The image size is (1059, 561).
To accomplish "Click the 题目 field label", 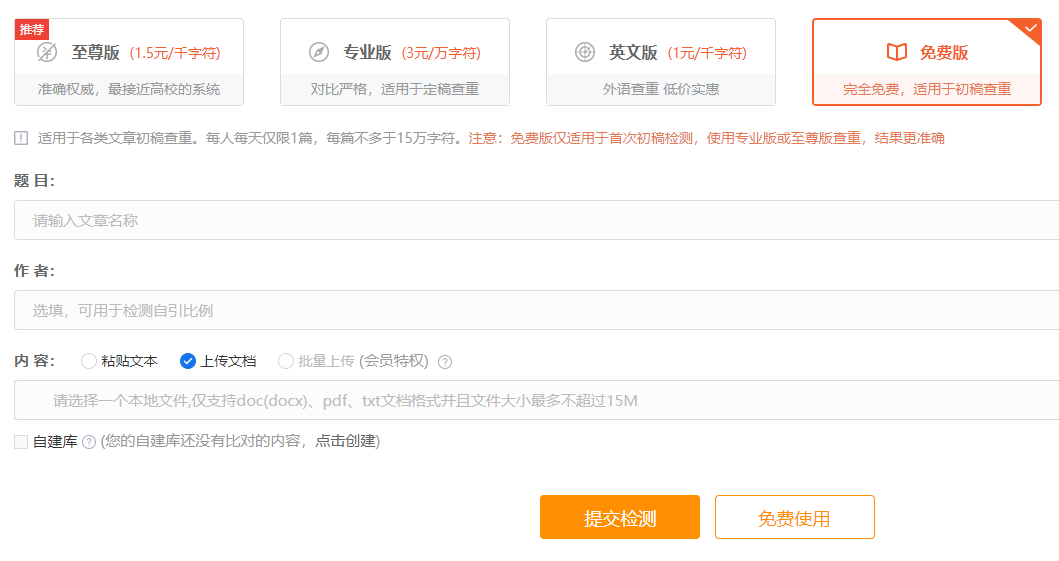I will coord(34,180).
